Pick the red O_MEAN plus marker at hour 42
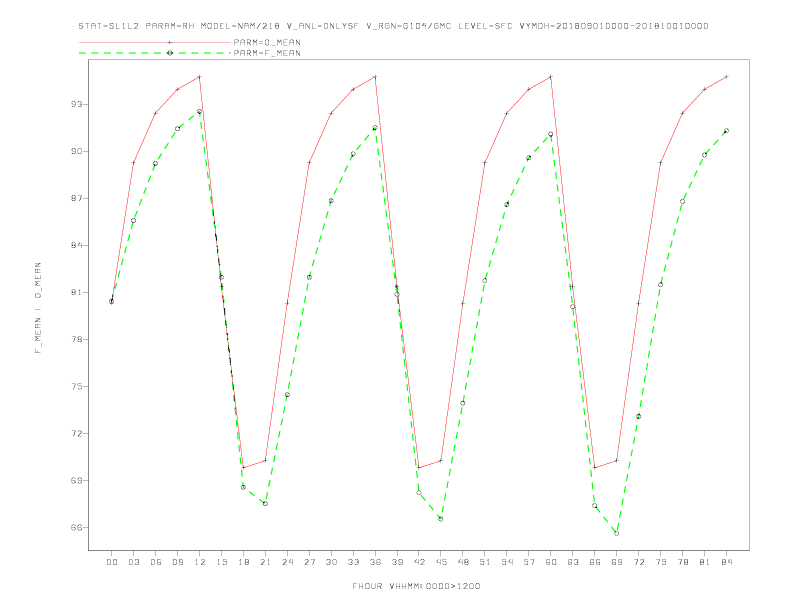Viewport: 792px width, 612px height. [419, 468]
